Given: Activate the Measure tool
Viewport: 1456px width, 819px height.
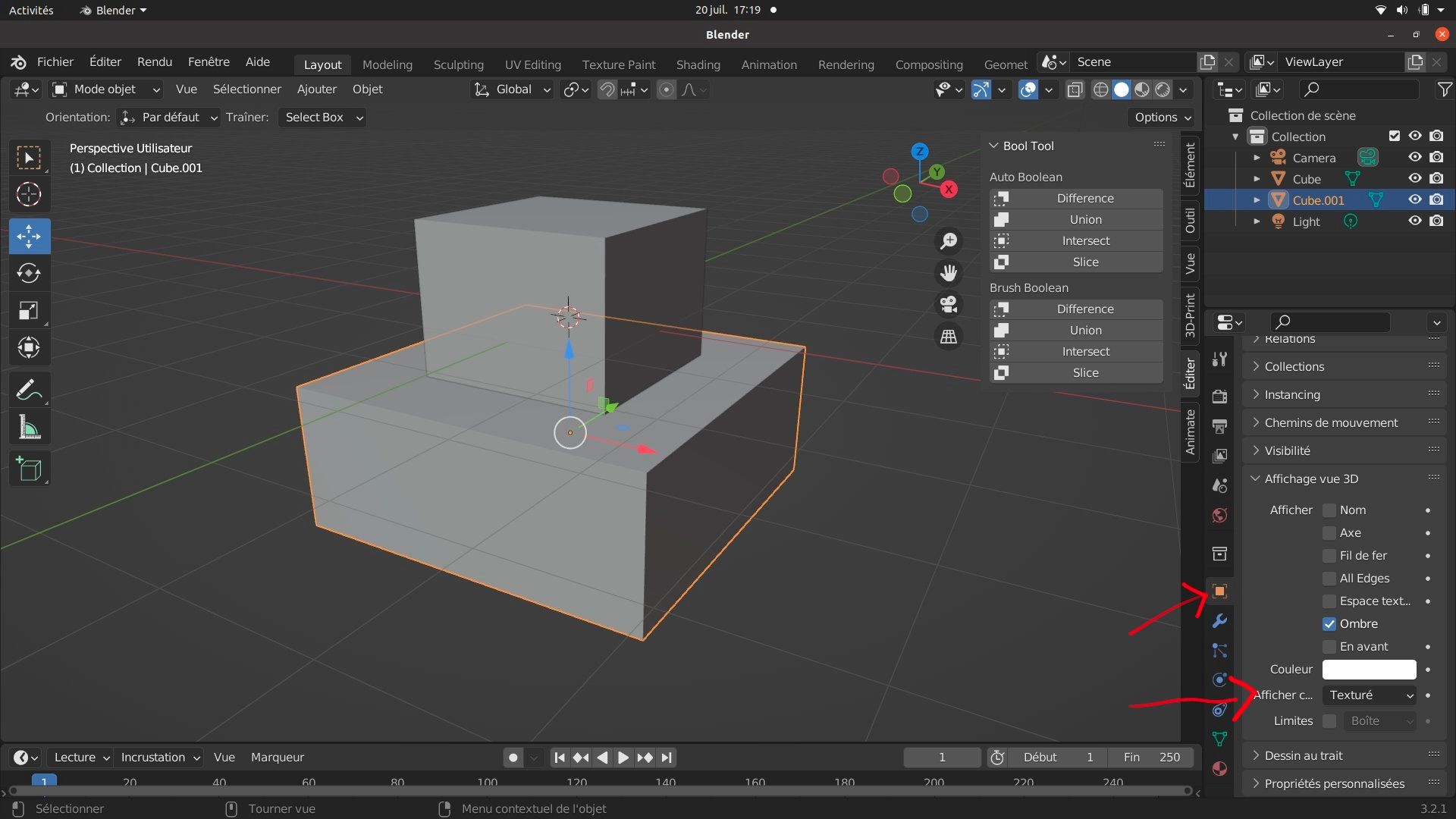Looking at the screenshot, I should (29, 428).
